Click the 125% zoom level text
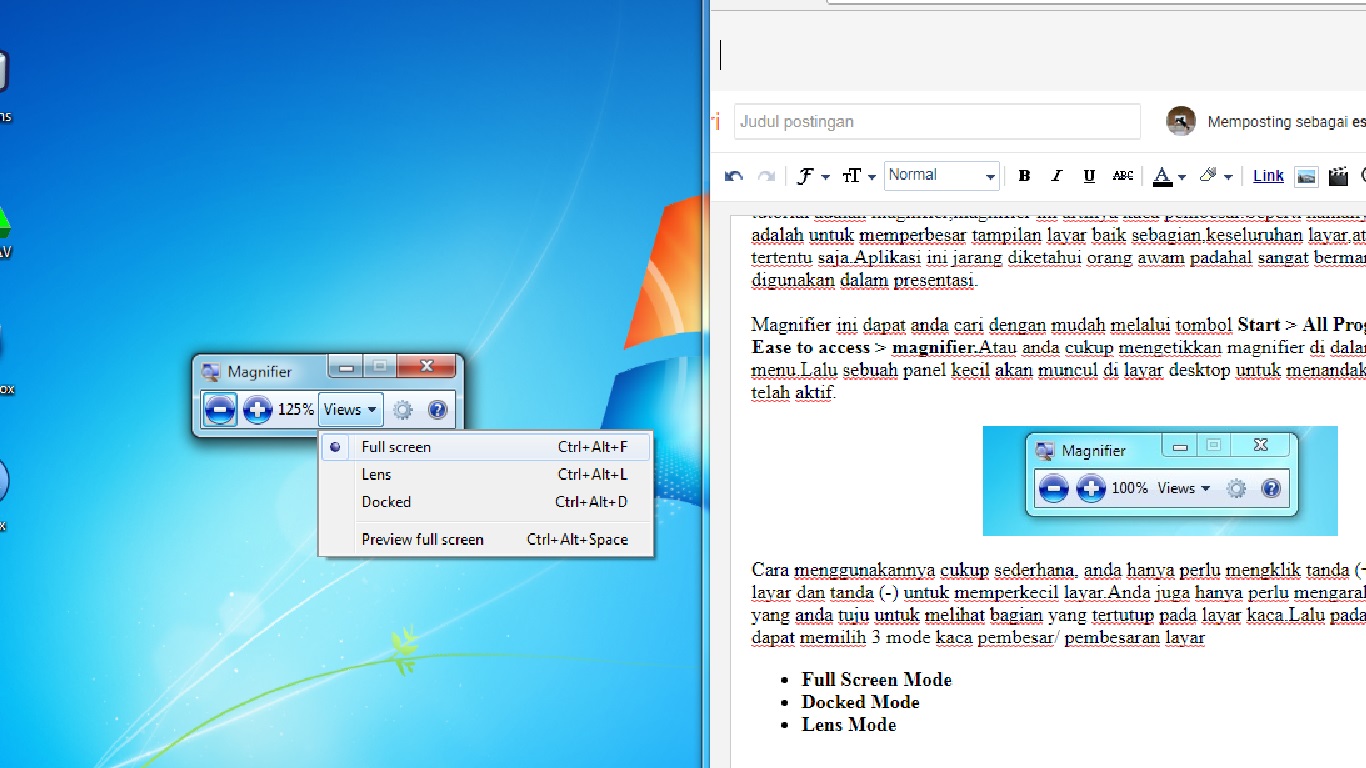The height and width of the screenshot is (768, 1366). (x=296, y=409)
